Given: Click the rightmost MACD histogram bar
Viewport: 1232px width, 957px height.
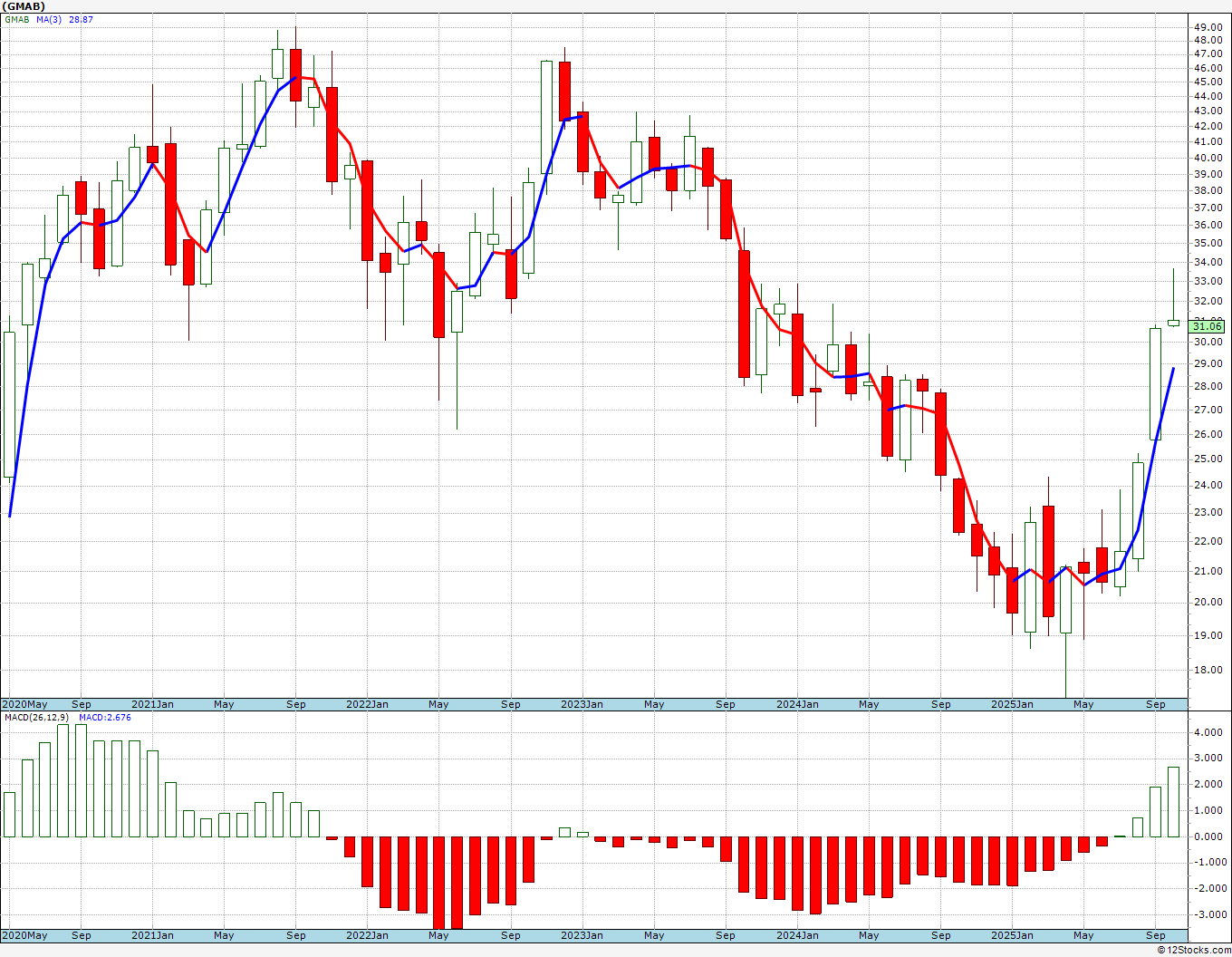Looking at the screenshot, I should (1173, 802).
